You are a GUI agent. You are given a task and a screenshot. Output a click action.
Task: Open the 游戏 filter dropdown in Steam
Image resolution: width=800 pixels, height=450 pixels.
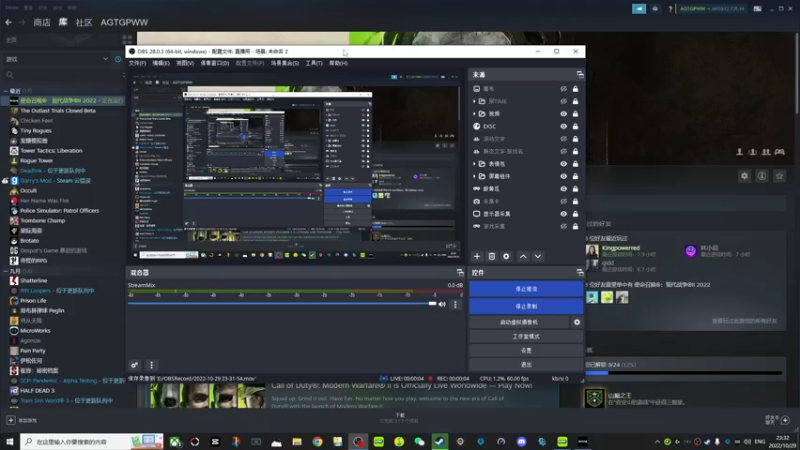(x=56, y=59)
